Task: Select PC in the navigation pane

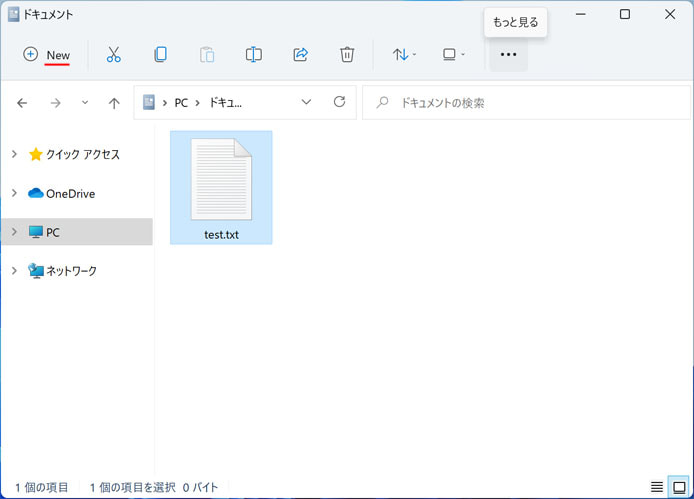Action: (x=52, y=232)
